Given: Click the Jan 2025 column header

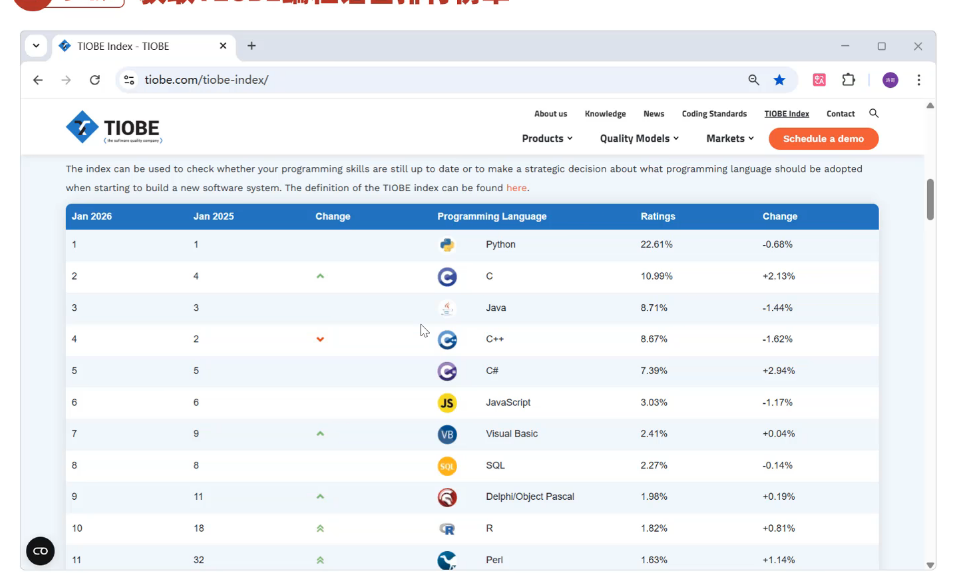Looking at the screenshot, I should tap(214, 217).
